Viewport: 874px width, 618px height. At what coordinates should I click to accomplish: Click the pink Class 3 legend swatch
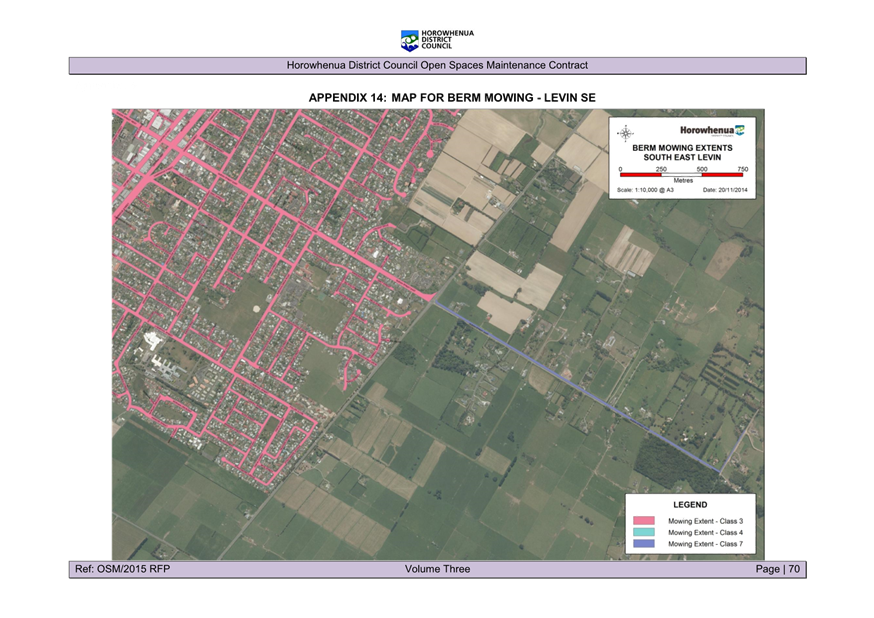tap(644, 520)
